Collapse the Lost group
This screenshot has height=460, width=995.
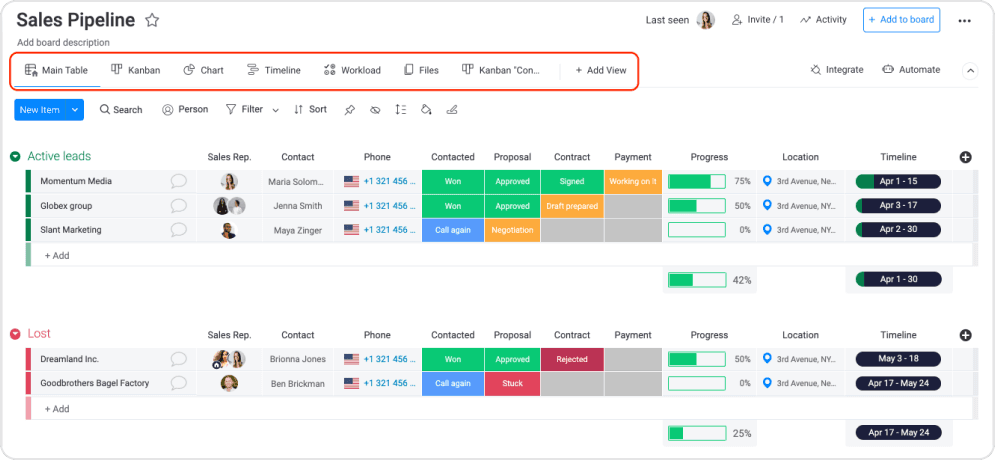click(15, 334)
